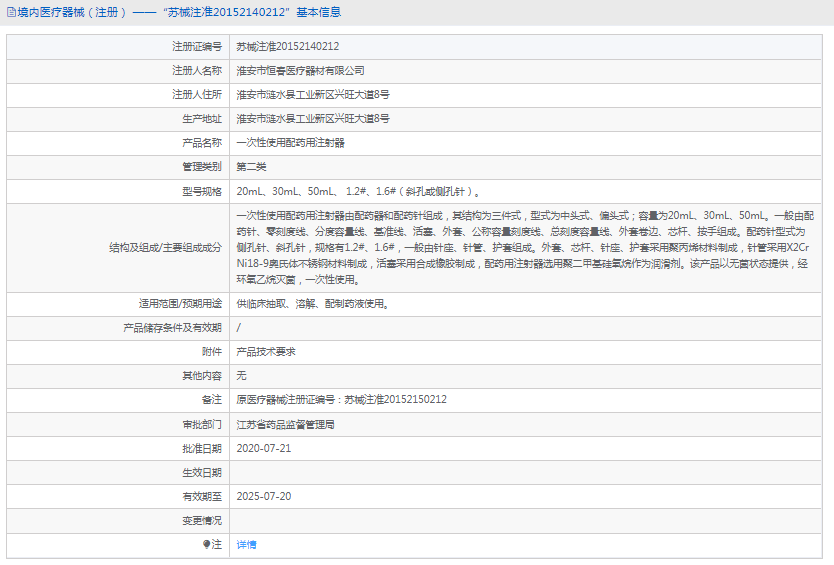Click the 变更情况 label

tap(202, 520)
